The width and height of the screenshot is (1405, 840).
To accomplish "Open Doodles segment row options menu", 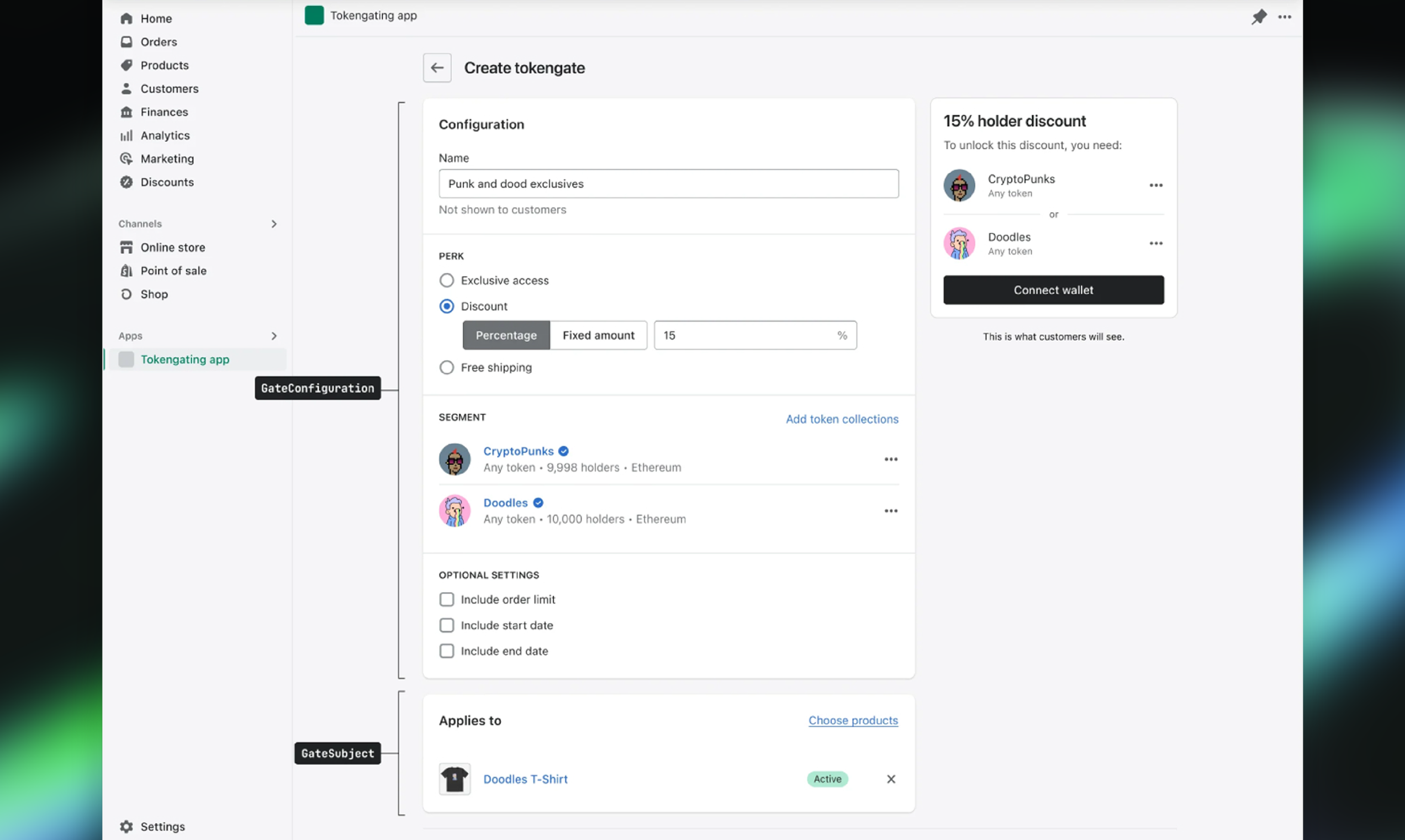I will (891, 510).
